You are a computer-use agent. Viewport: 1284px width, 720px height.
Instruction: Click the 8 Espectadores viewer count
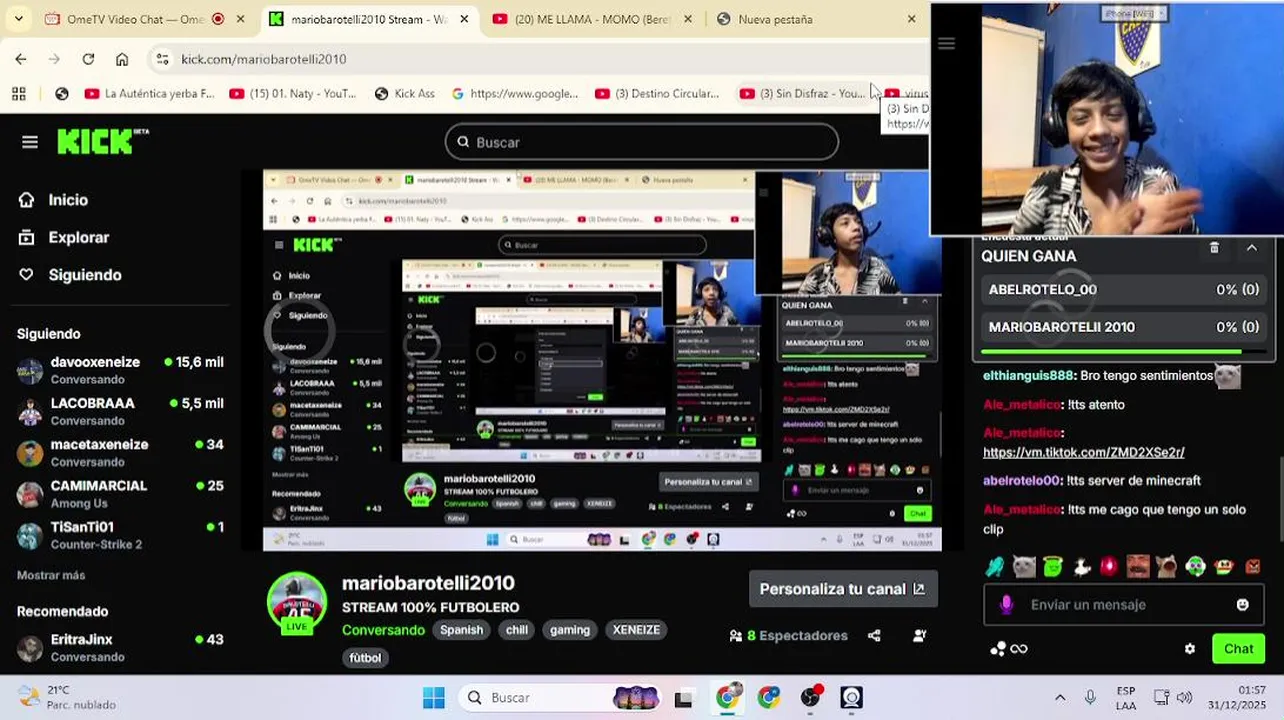pos(788,635)
